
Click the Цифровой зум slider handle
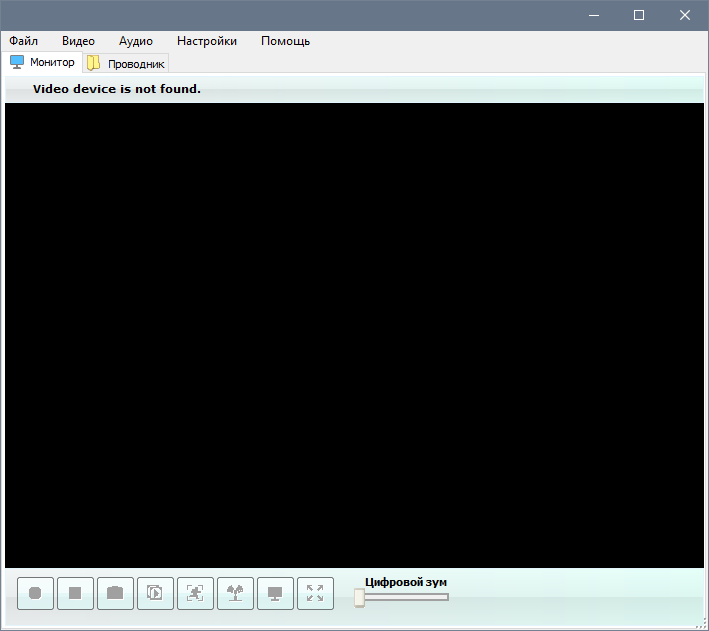(359, 598)
